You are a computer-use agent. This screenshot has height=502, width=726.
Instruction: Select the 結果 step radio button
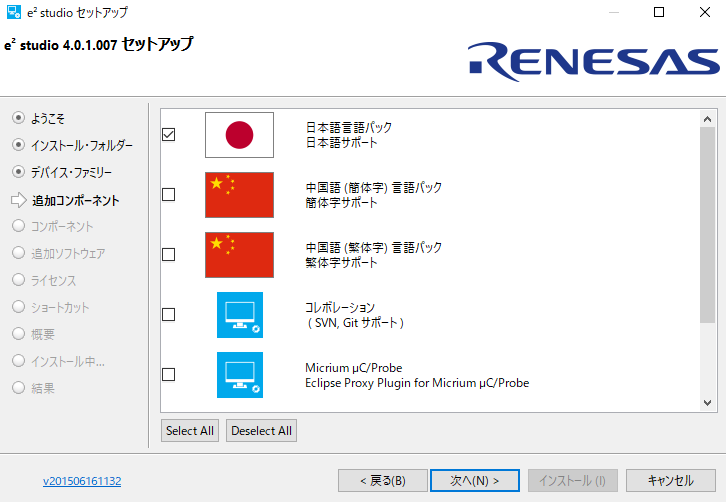[18, 388]
